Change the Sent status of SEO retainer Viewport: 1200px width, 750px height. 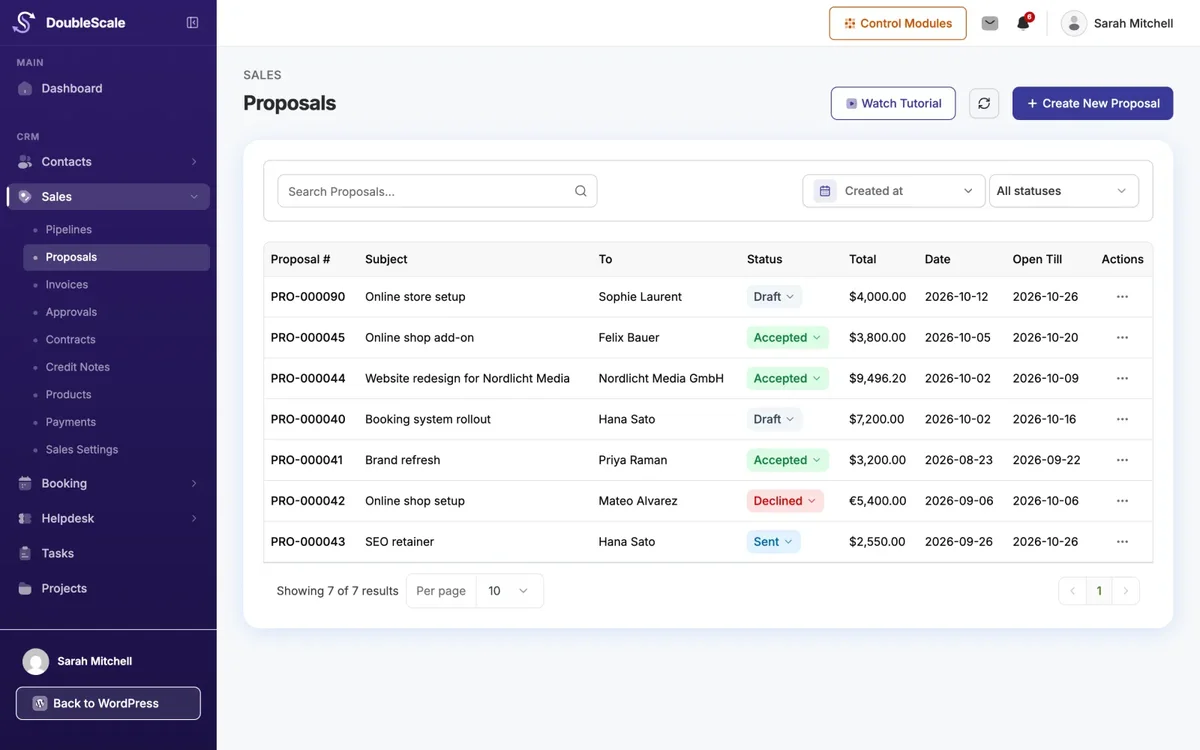773,542
